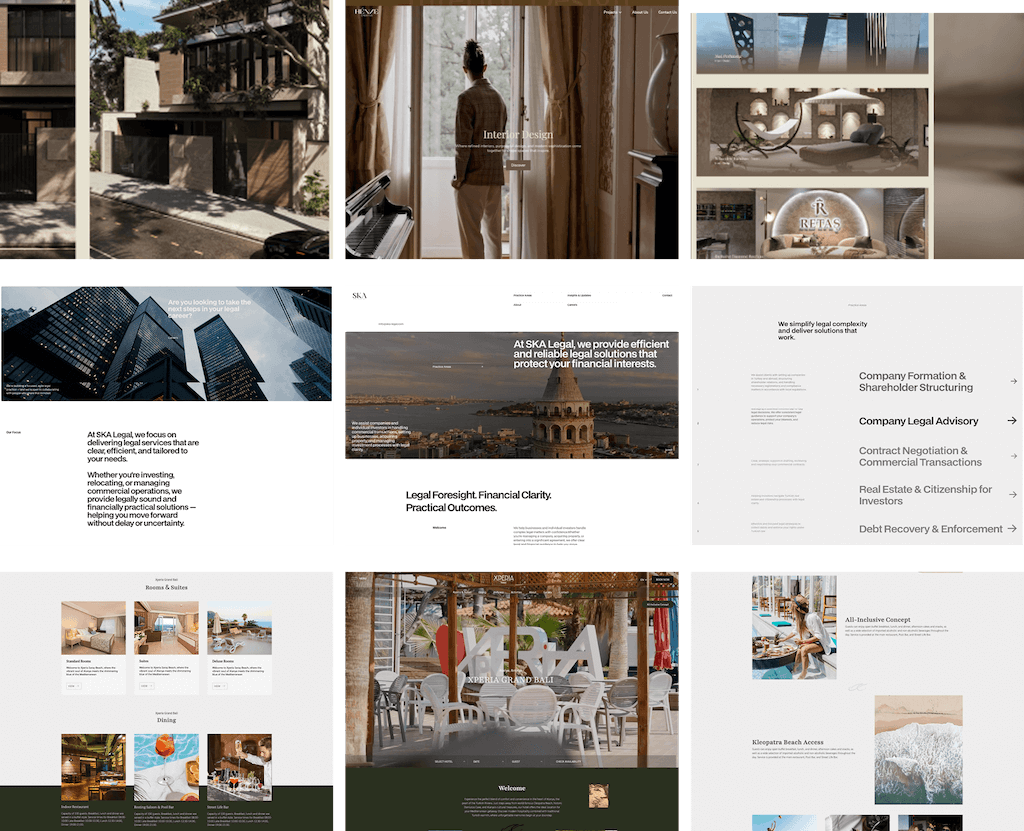1024x831 pixels.
Task: Open the Guest selector in the booking bar
Action: click(x=526, y=762)
